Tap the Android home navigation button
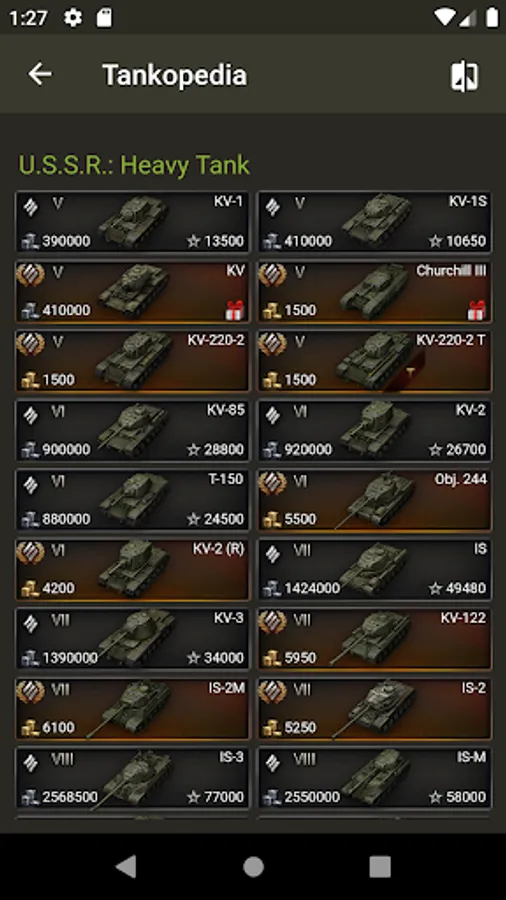 pyautogui.click(x=253, y=867)
